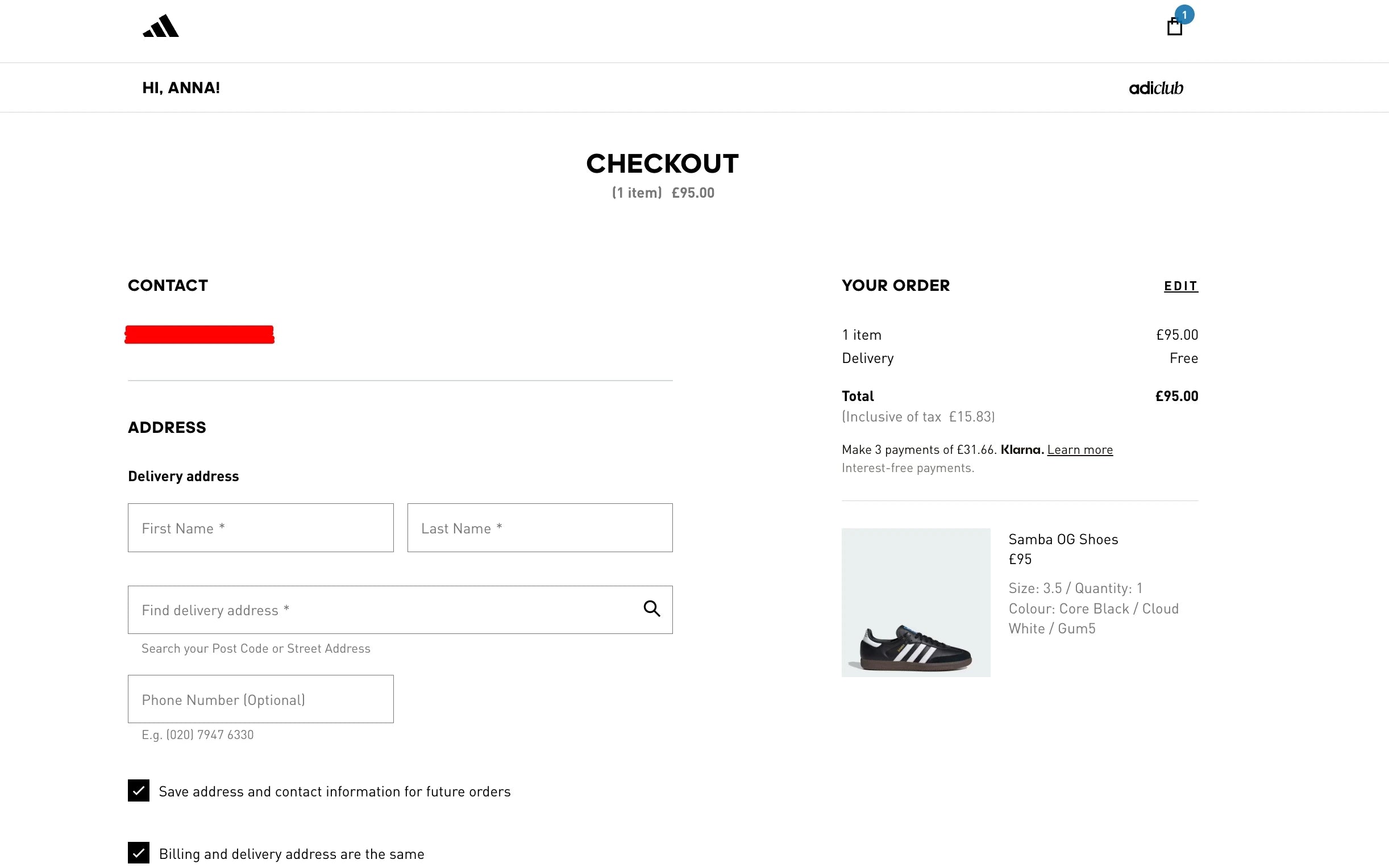The image size is (1389, 868).
Task: Select the CHECKOUT heading
Action: (x=662, y=163)
